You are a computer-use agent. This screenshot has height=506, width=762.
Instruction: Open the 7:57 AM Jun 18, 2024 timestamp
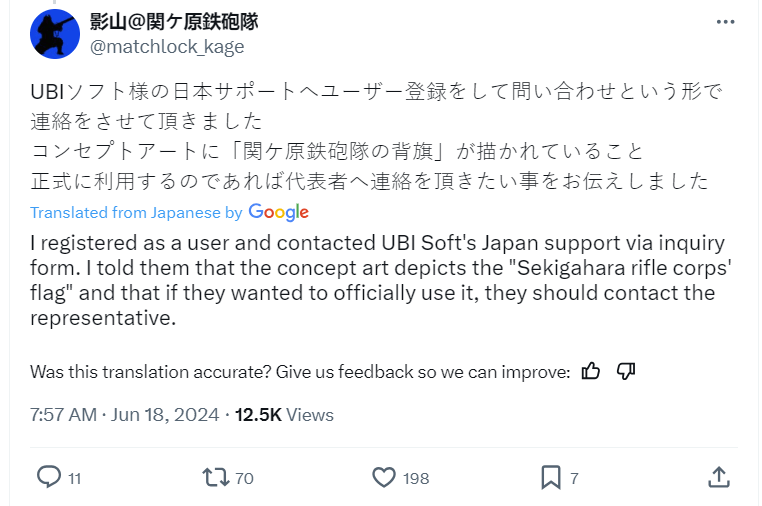pyautogui.click(x=124, y=415)
